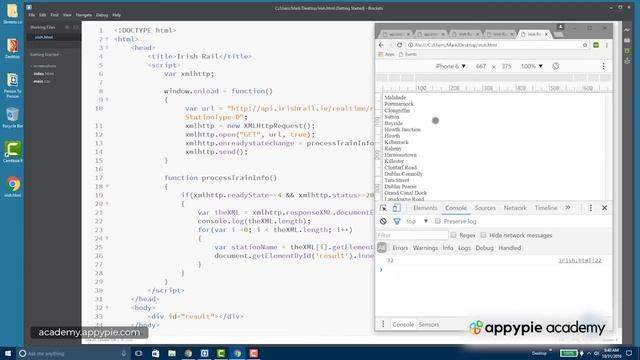Screen dimensions: 640x360
Task: Click the bottom icon in Brackets right sidebar
Action: 627,61
